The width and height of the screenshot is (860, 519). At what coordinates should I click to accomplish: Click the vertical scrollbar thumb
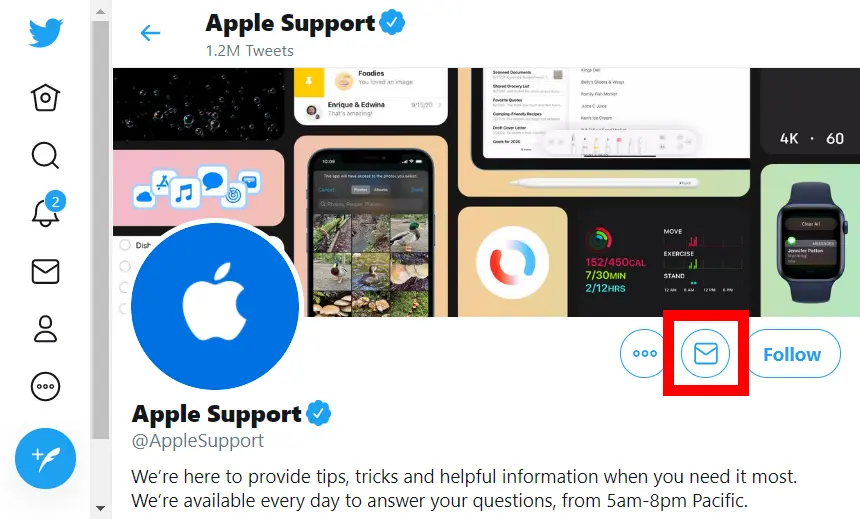click(100, 230)
